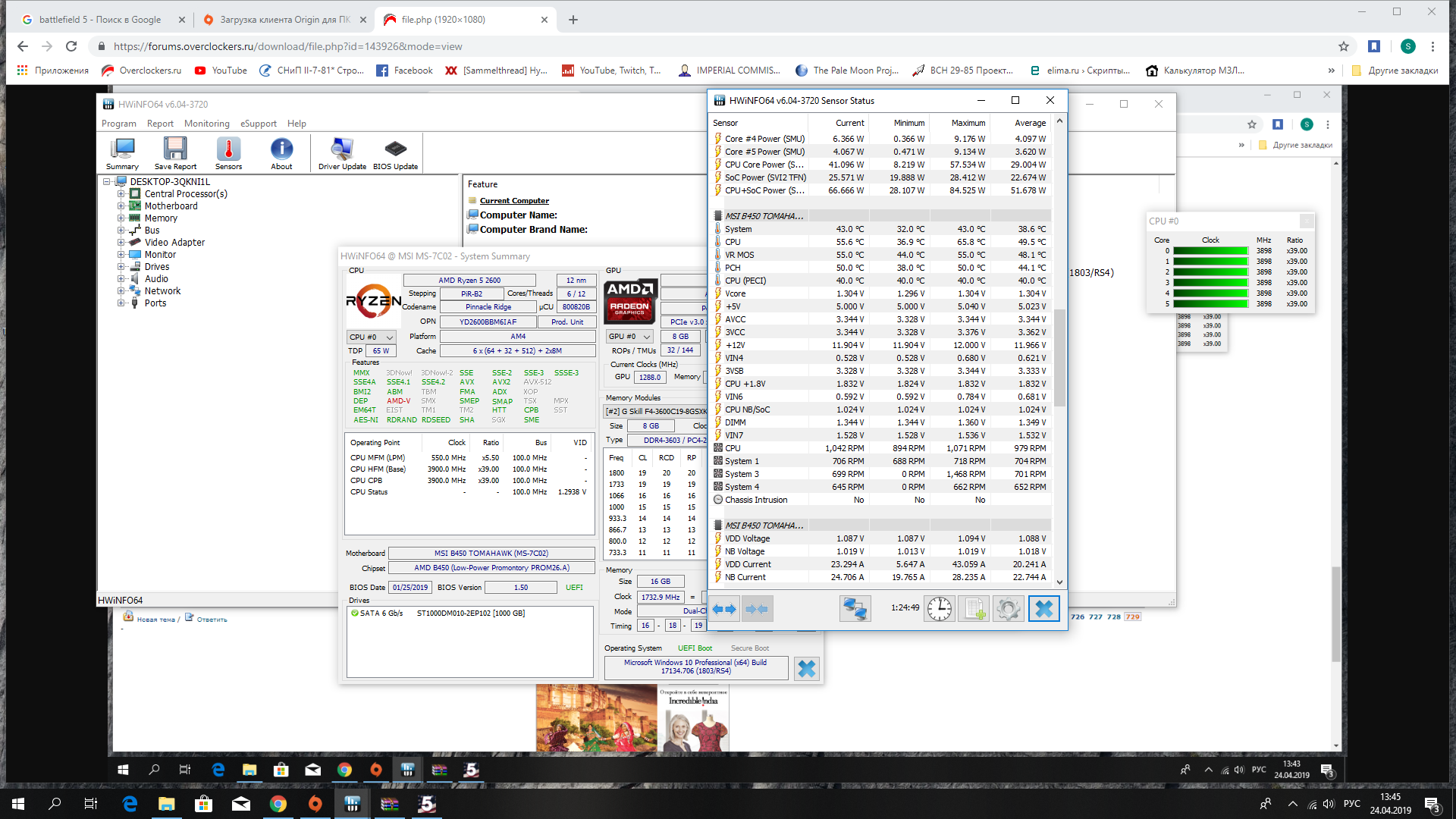Image resolution: width=1456 pixels, height=819 pixels.
Task: Click the logging sheet icon with green plus
Action: pyautogui.click(x=974, y=608)
